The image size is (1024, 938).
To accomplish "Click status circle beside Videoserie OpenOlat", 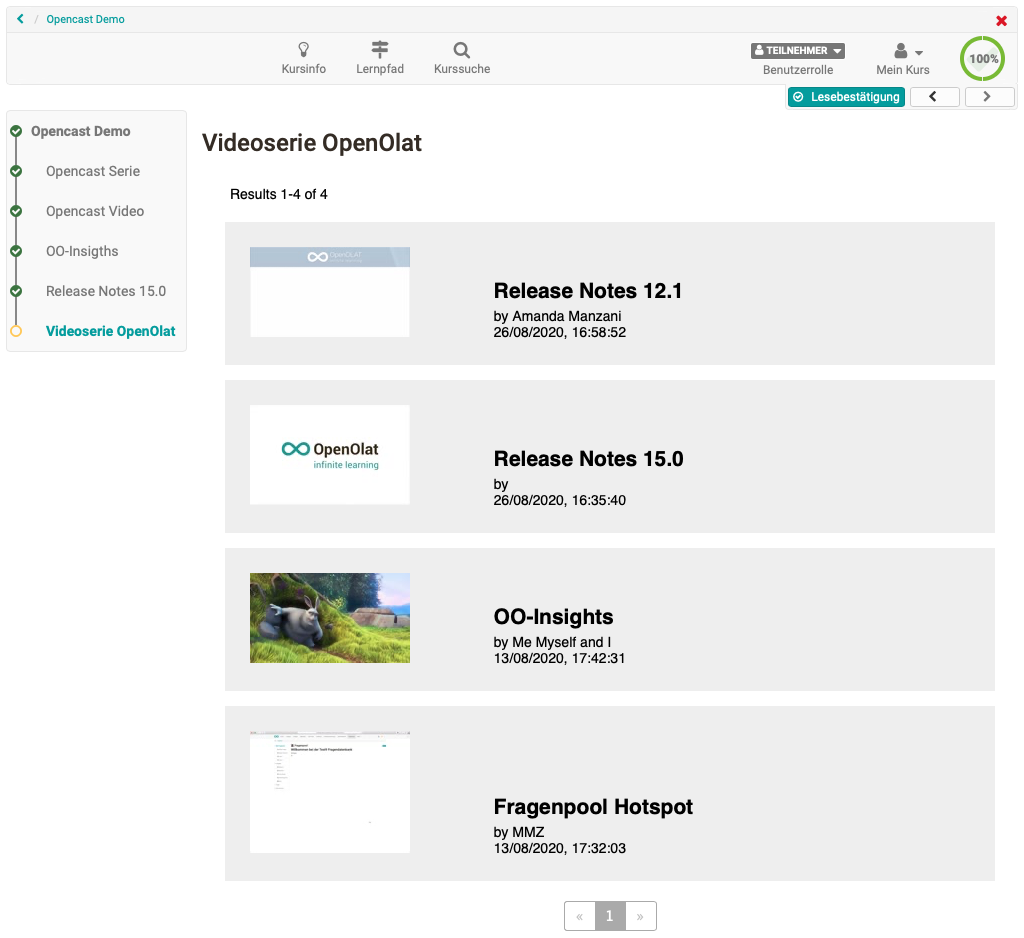I will [16, 331].
